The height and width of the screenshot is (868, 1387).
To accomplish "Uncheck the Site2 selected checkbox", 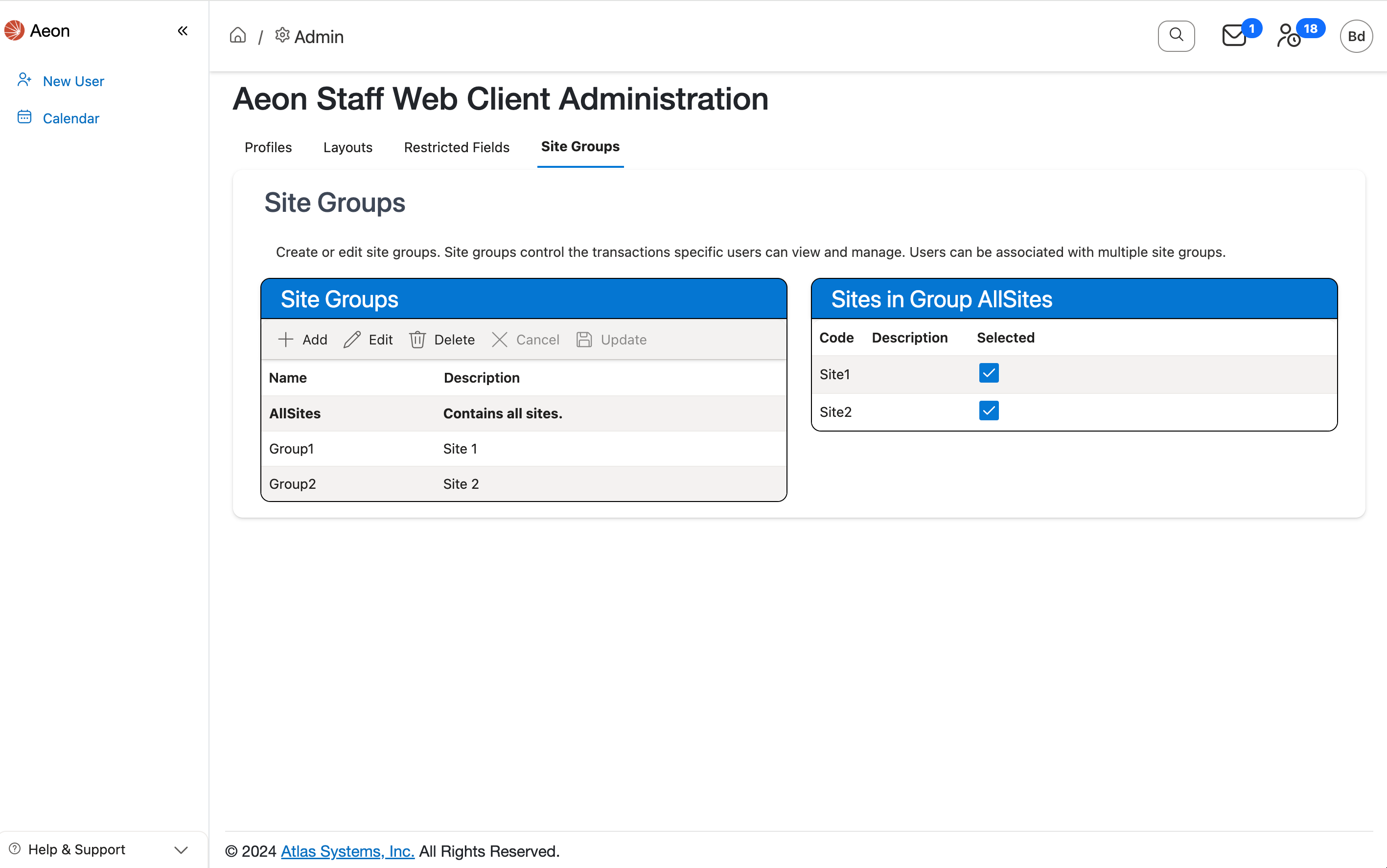I will click(x=988, y=410).
